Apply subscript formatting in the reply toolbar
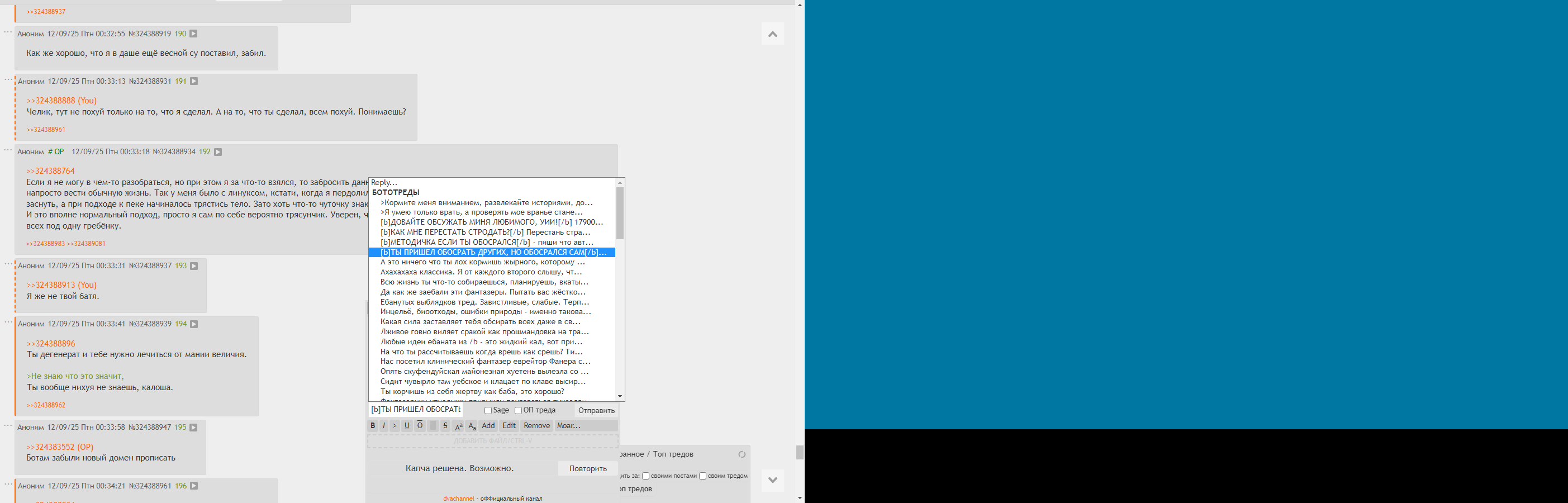 point(472,426)
